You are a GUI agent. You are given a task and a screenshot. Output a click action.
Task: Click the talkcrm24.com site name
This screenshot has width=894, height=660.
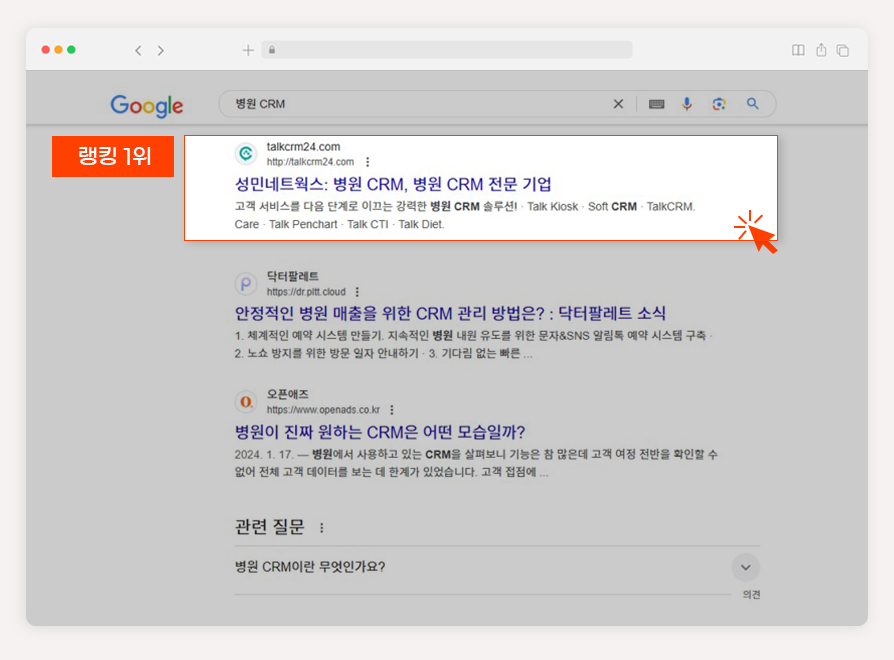303,147
